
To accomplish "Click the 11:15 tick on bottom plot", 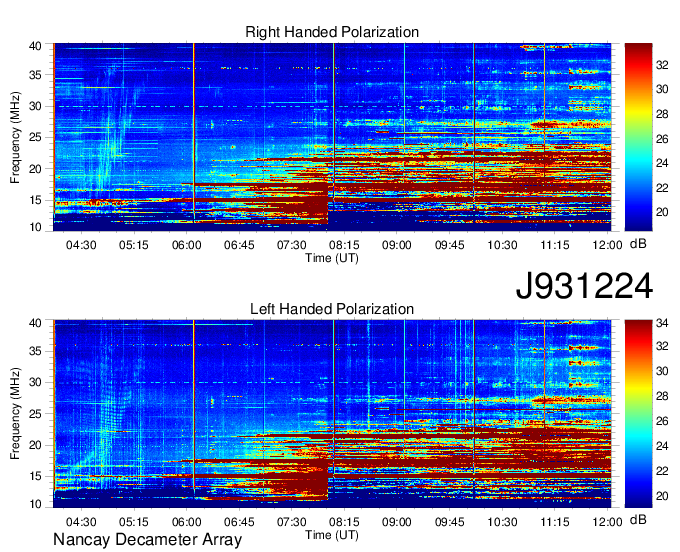I will click(x=555, y=522).
